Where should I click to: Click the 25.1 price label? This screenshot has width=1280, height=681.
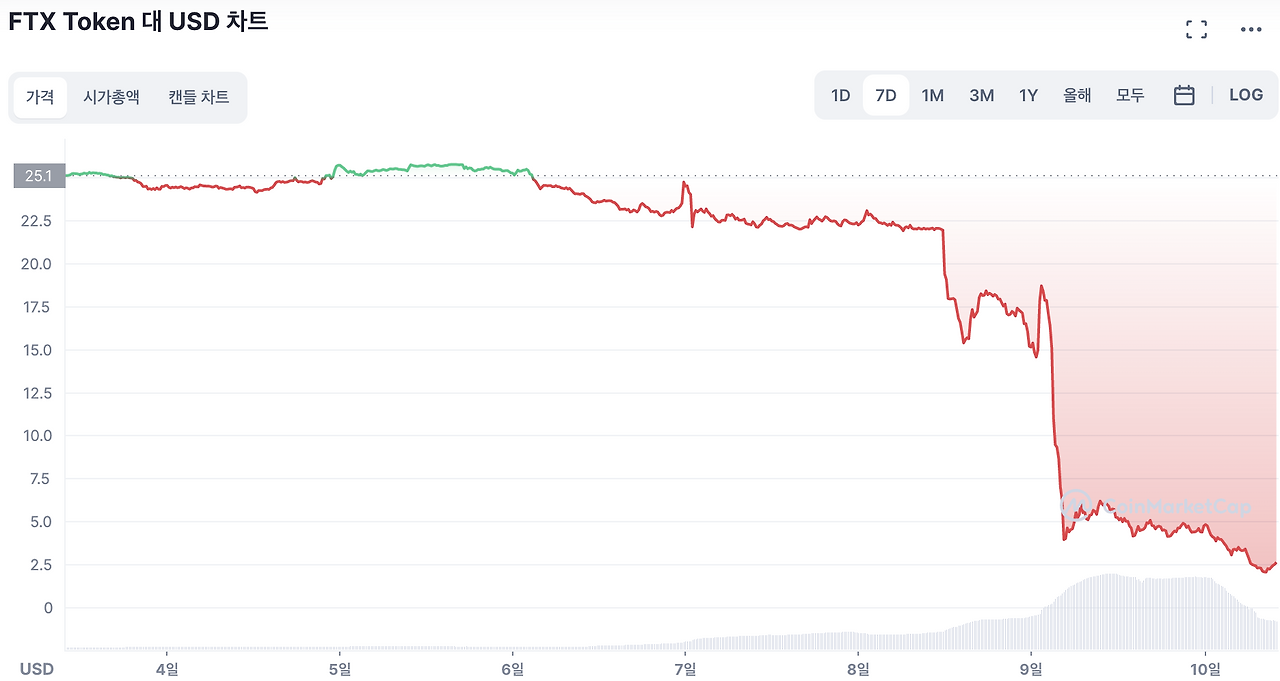[39, 176]
